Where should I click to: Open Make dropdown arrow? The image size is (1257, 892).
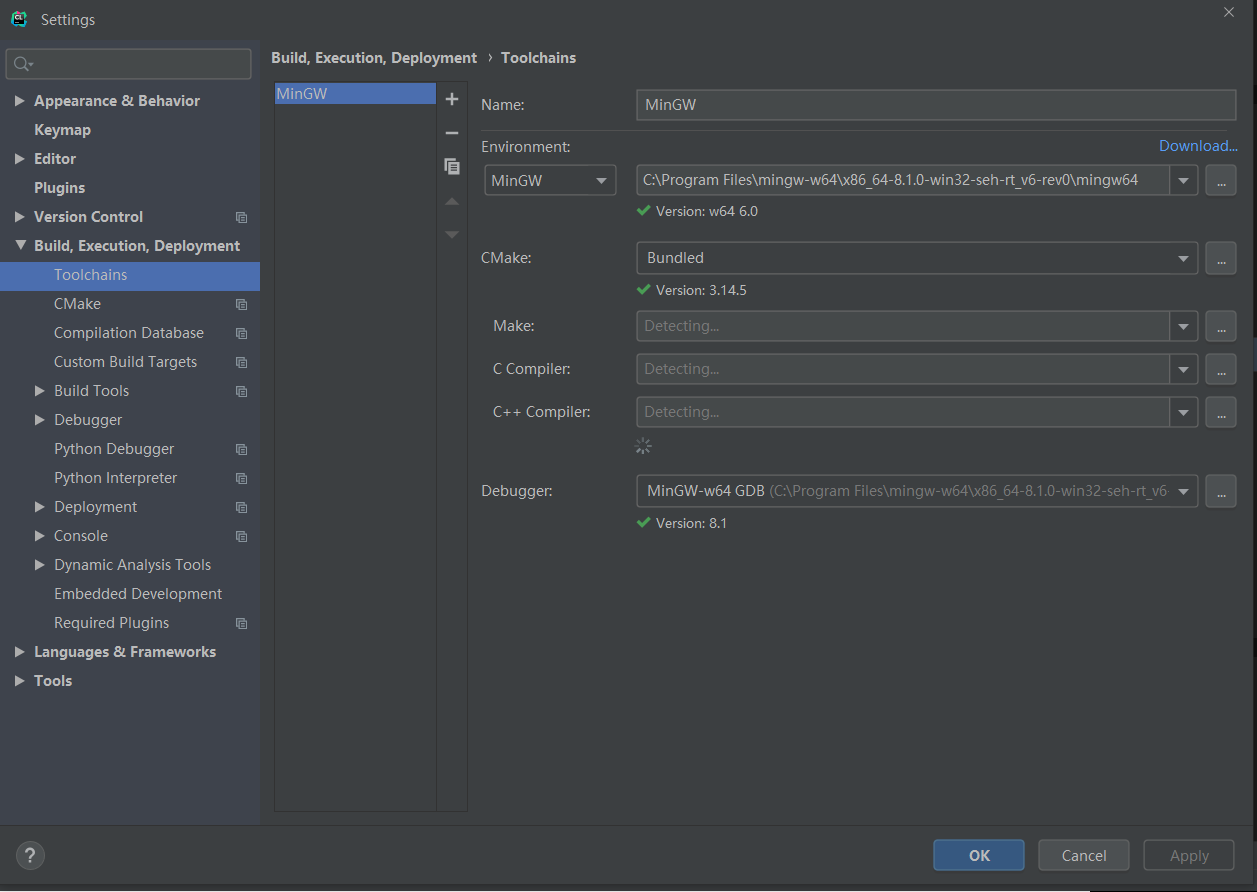[1184, 326]
